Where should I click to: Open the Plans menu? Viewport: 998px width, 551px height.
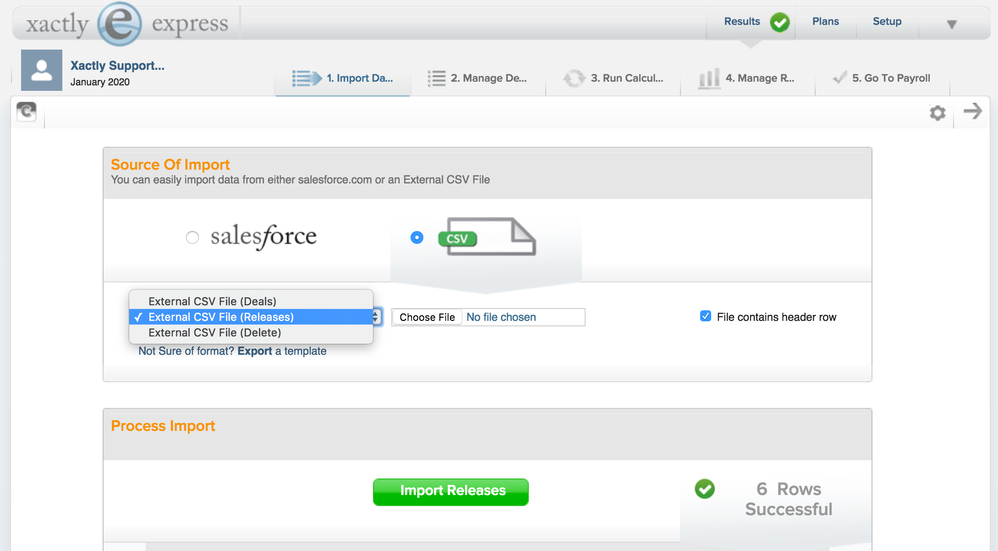pyautogui.click(x=826, y=22)
